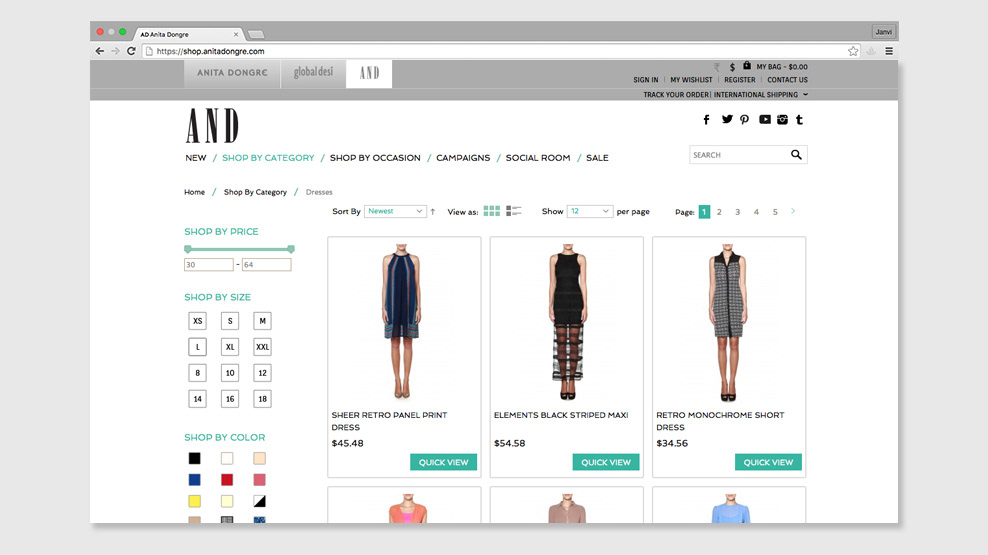This screenshot has height=555, width=988.
Task: Bookmark page with star icon
Action: (853, 51)
